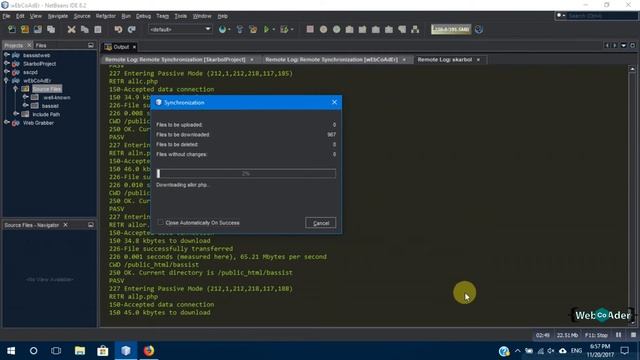Image resolution: width=640 pixels, height=360 pixels.
Task: Open the default configuration dropdown
Action: 180,29
